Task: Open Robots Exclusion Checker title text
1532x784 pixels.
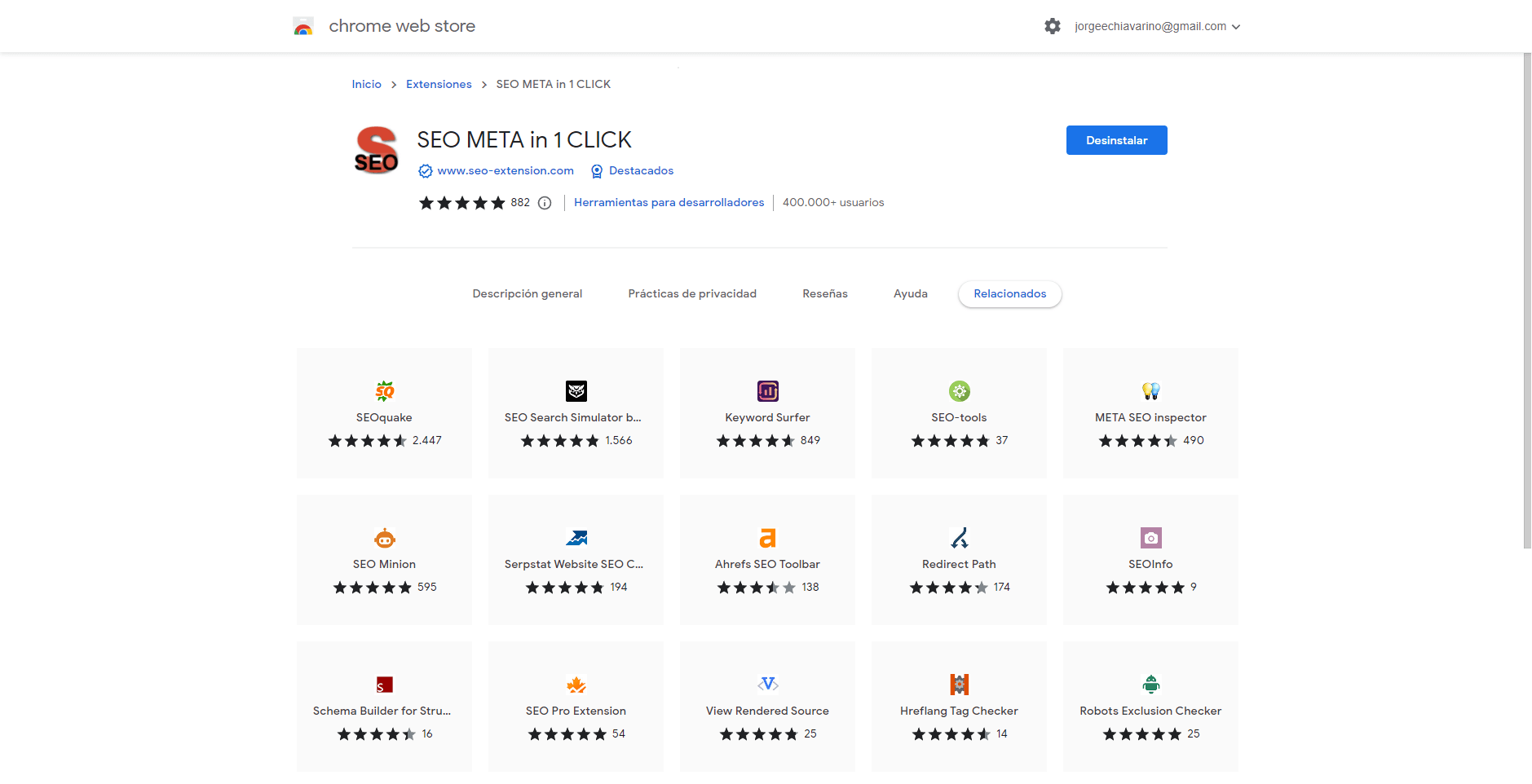Action: click(1150, 711)
